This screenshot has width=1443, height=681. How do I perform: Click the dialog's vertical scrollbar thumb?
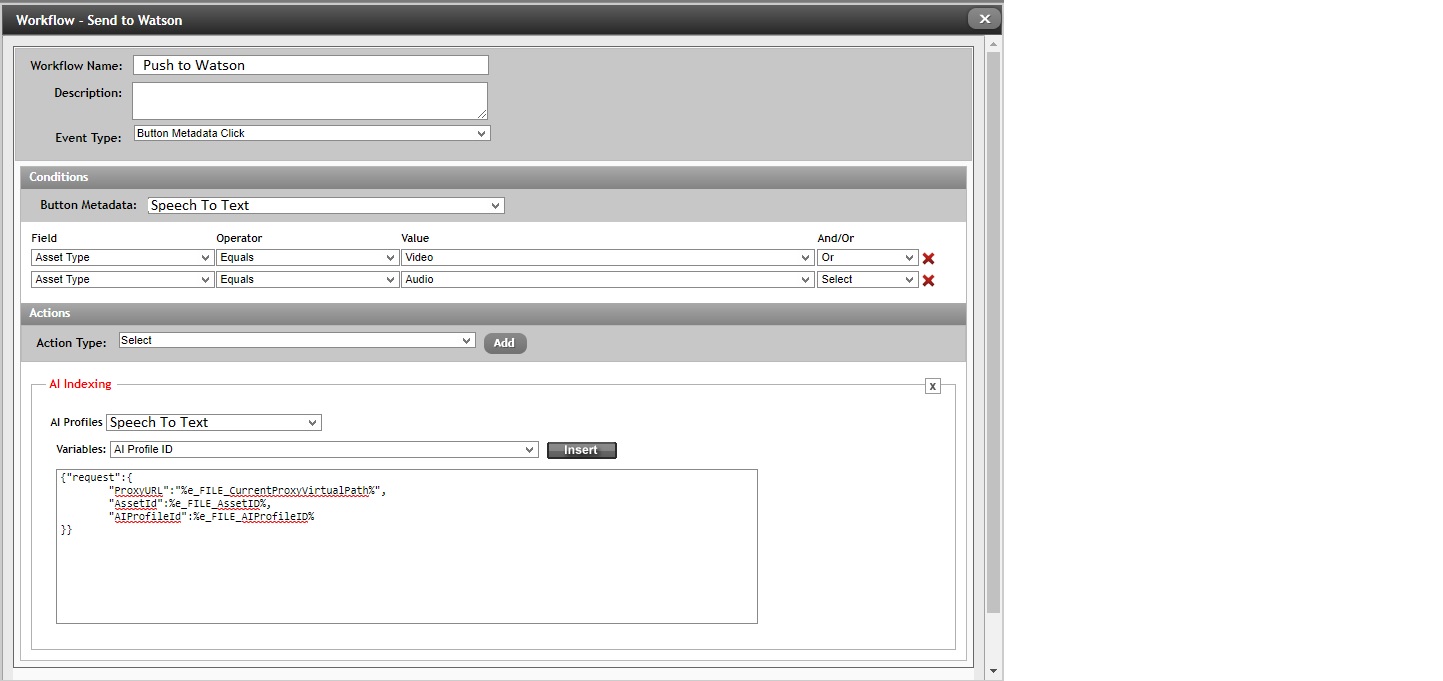993,330
